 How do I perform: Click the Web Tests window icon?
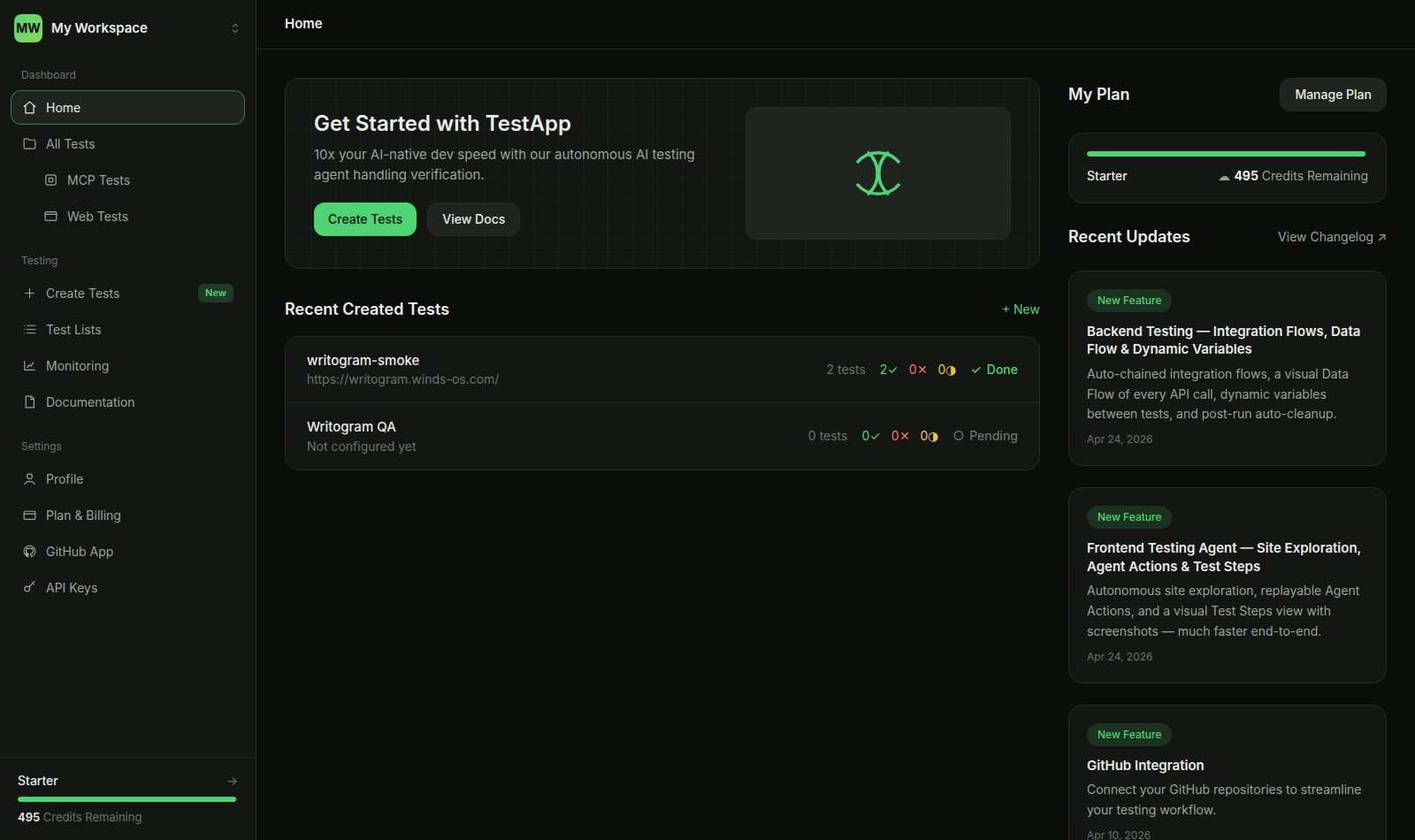pos(51,217)
